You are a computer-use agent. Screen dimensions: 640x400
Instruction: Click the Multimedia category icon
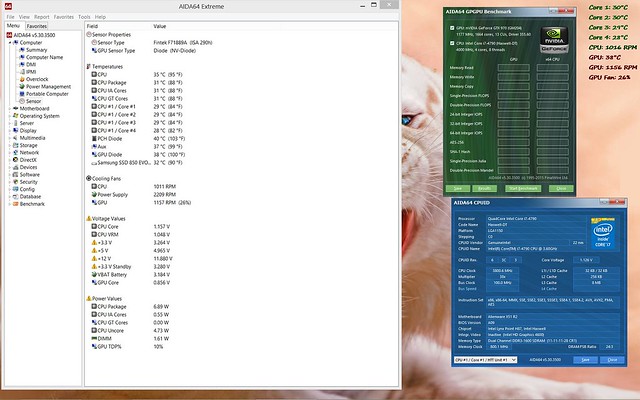tap(16, 138)
